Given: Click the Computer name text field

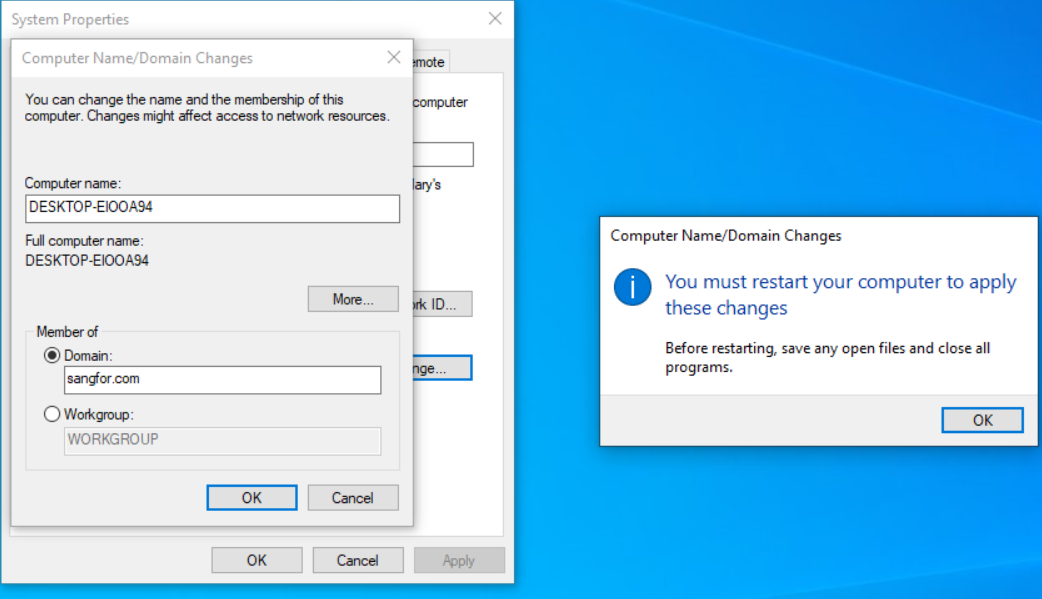Looking at the screenshot, I should tap(212, 208).
